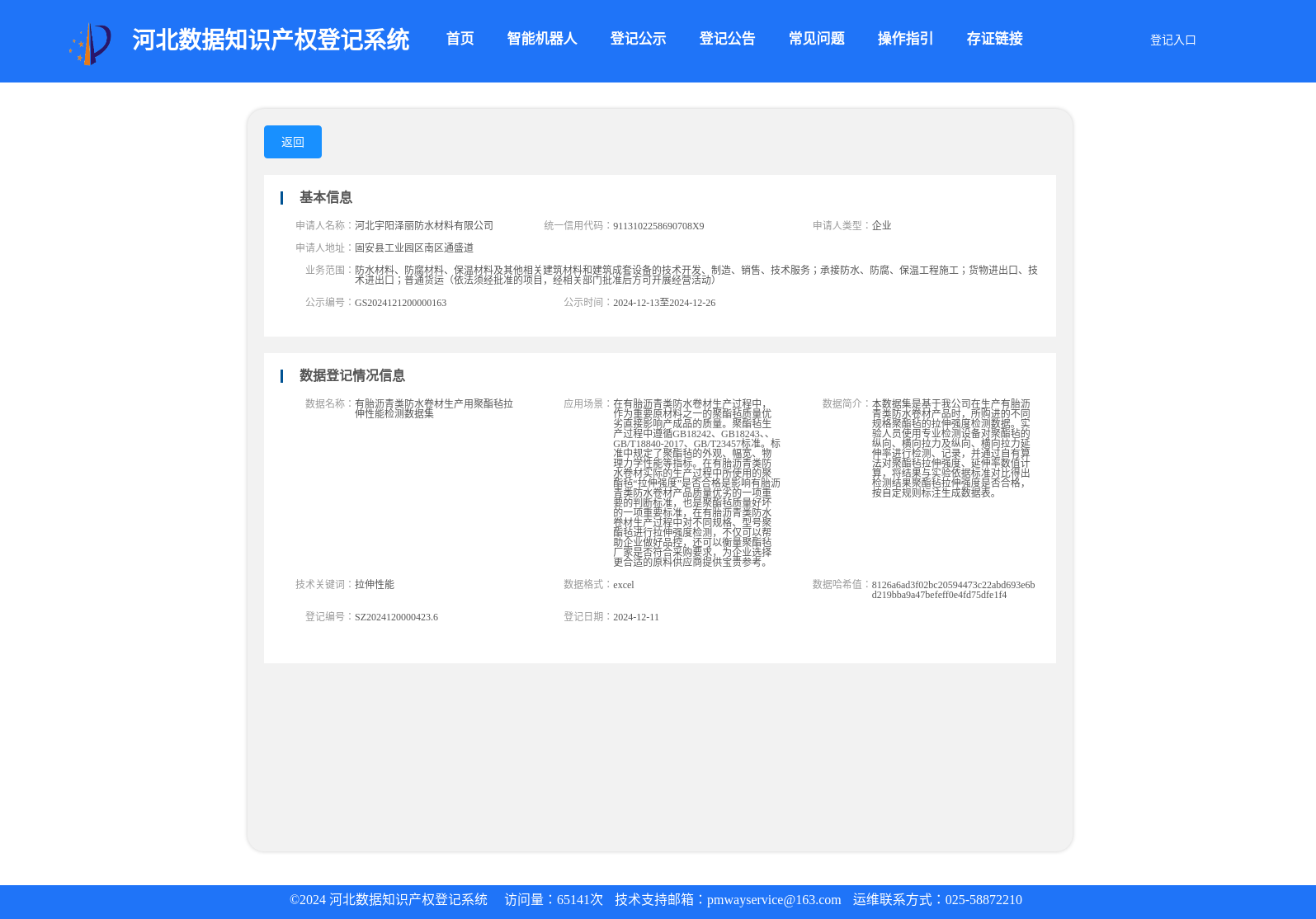1316x919 pixels.
Task: Click the site logo icon in header
Action: click(90, 43)
